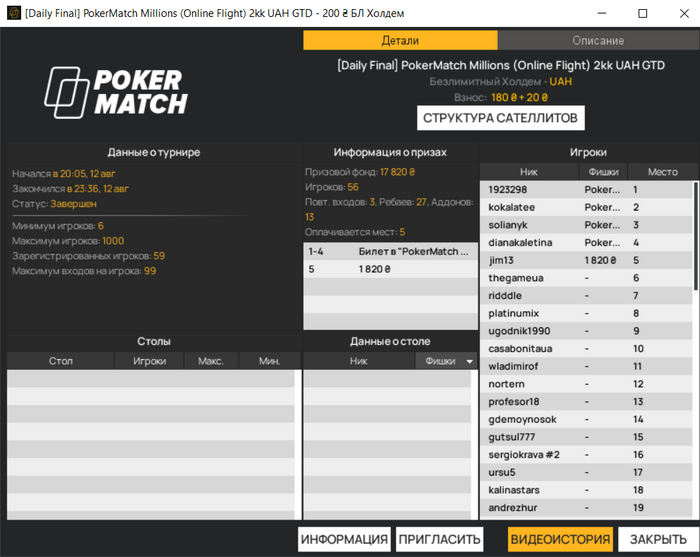Click Игроки header in tables panel

[149, 361]
